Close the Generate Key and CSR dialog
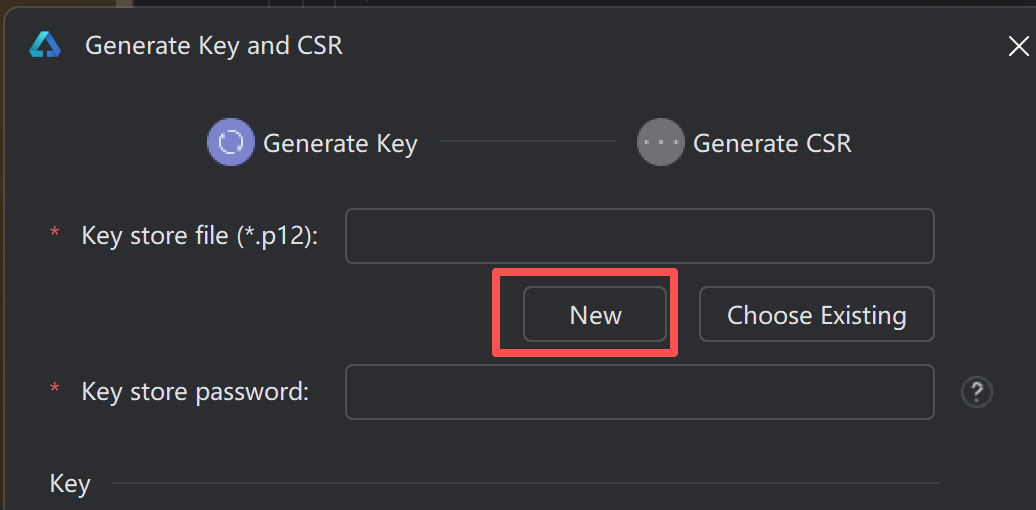The height and width of the screenshot is (510, 1036). coord(1018,46)
